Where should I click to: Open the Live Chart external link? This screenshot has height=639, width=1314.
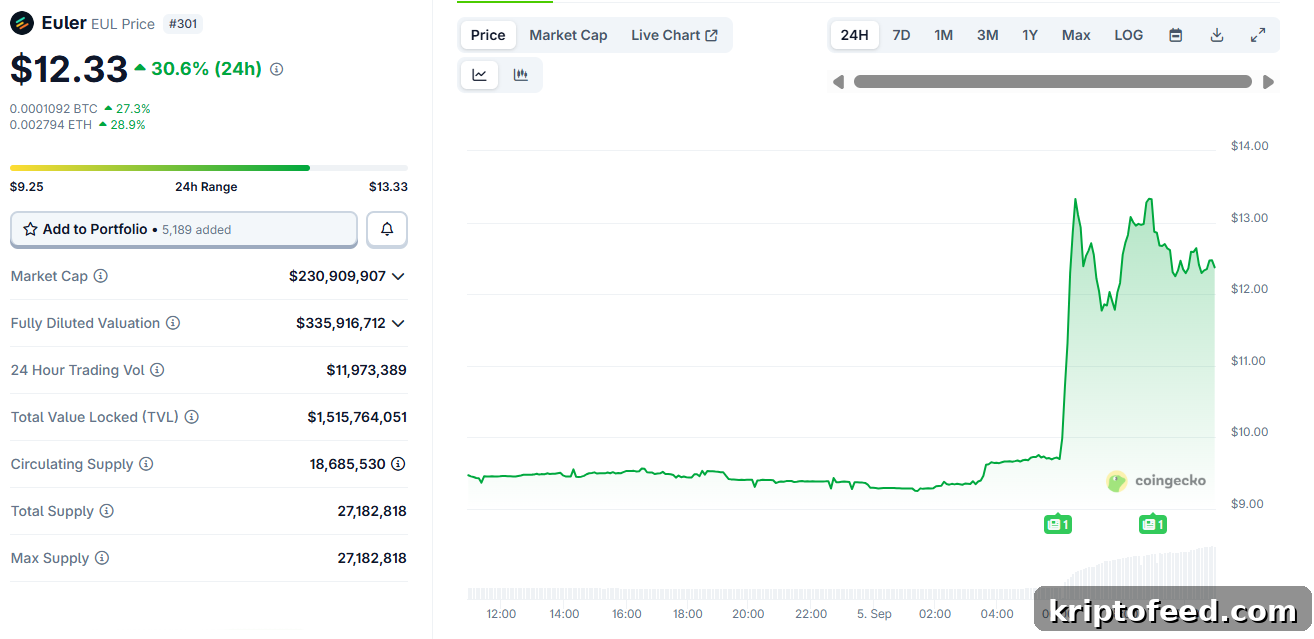pyautogui.click(x=674, y=35)
